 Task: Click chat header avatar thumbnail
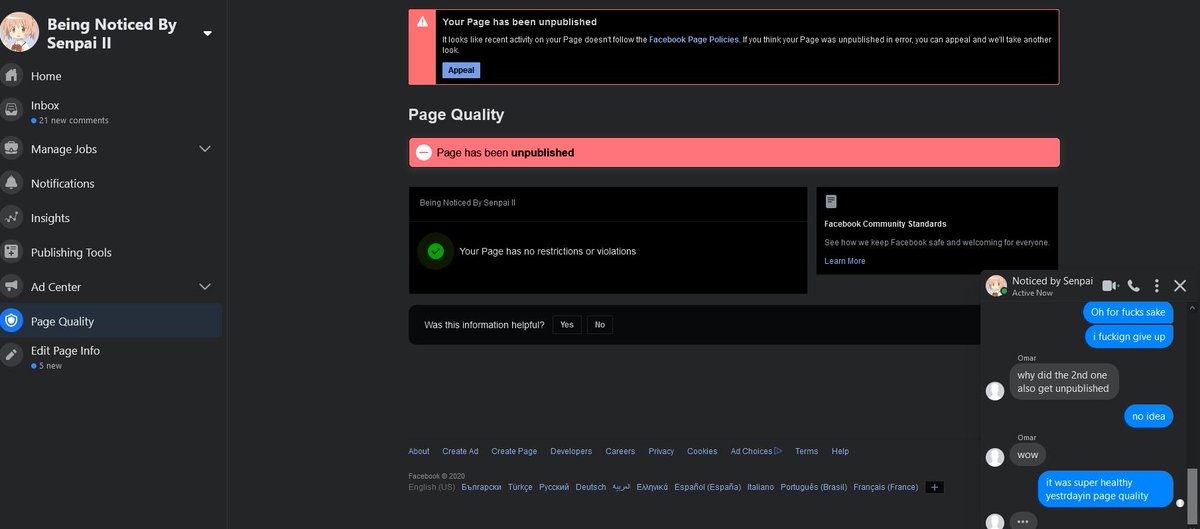996,286
